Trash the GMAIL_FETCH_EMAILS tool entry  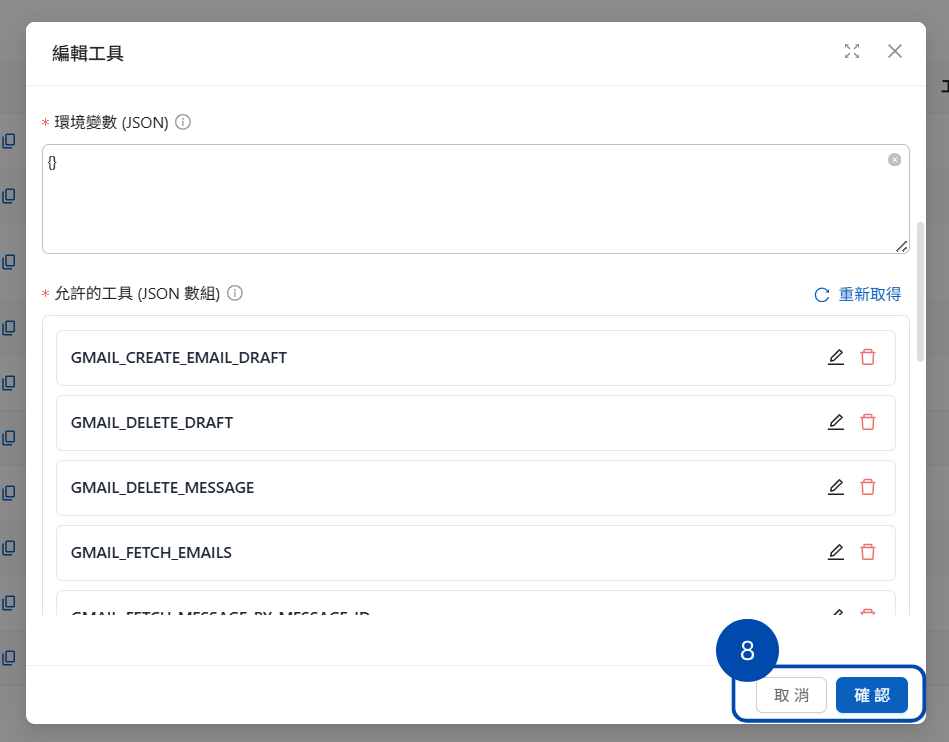point(868,552)
